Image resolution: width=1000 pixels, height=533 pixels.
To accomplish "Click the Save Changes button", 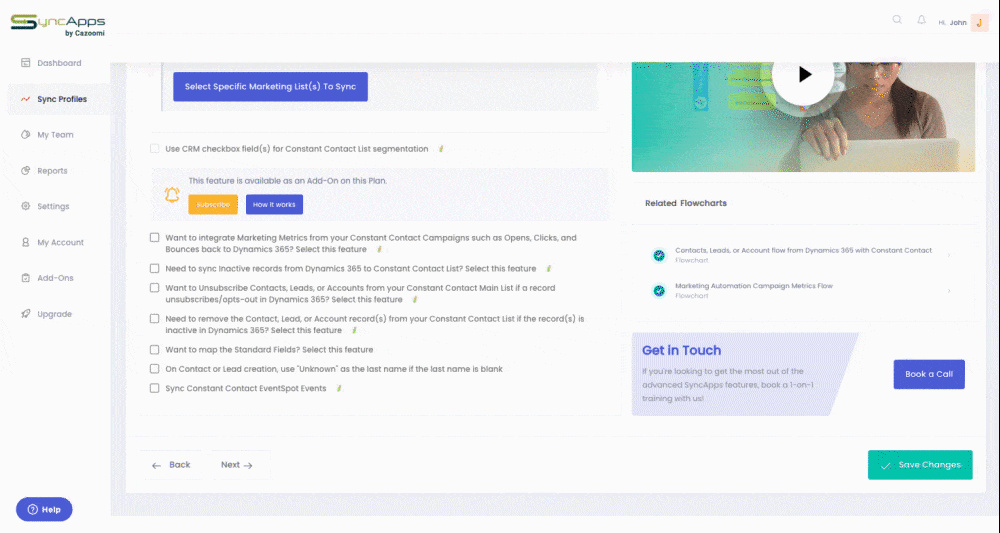I will tap(920, 465).
